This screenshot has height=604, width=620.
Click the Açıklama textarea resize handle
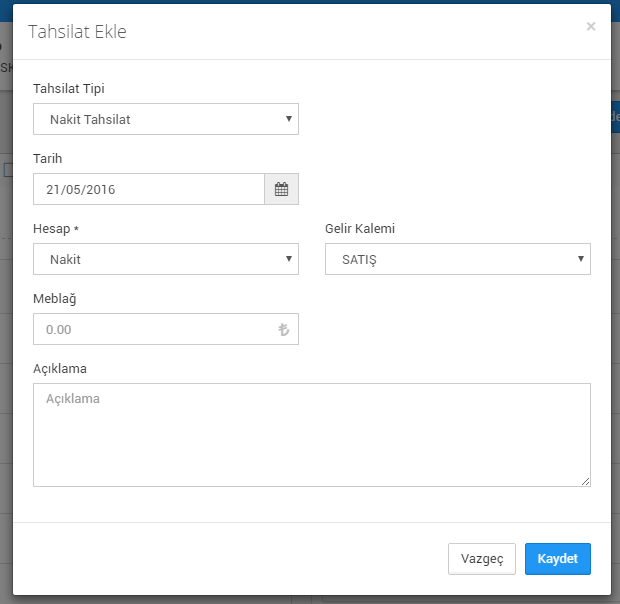pos(586,481)
